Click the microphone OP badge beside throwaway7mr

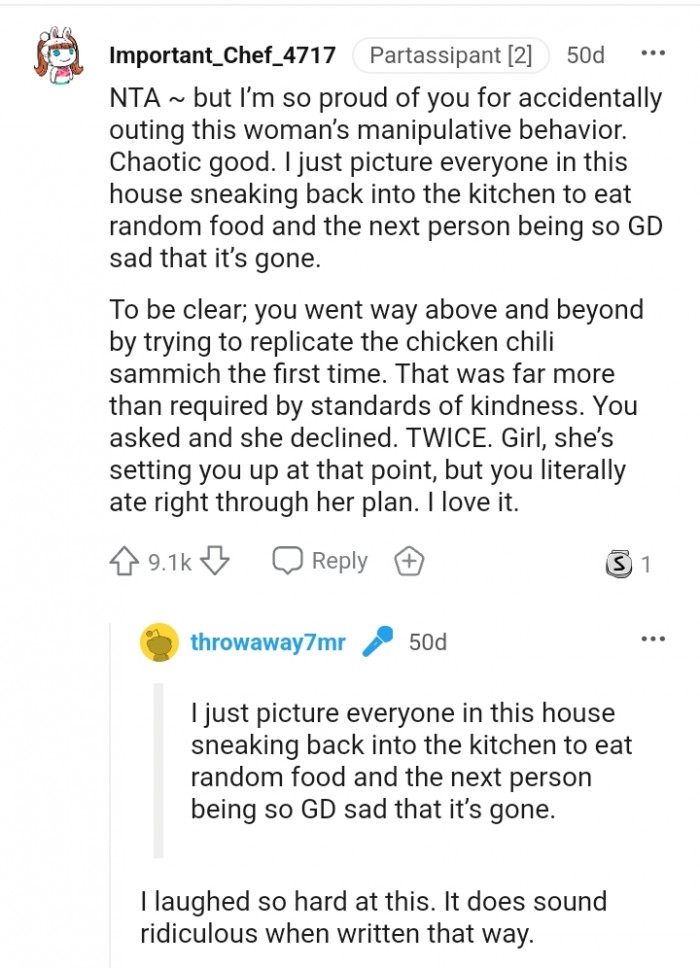(378, 643)
